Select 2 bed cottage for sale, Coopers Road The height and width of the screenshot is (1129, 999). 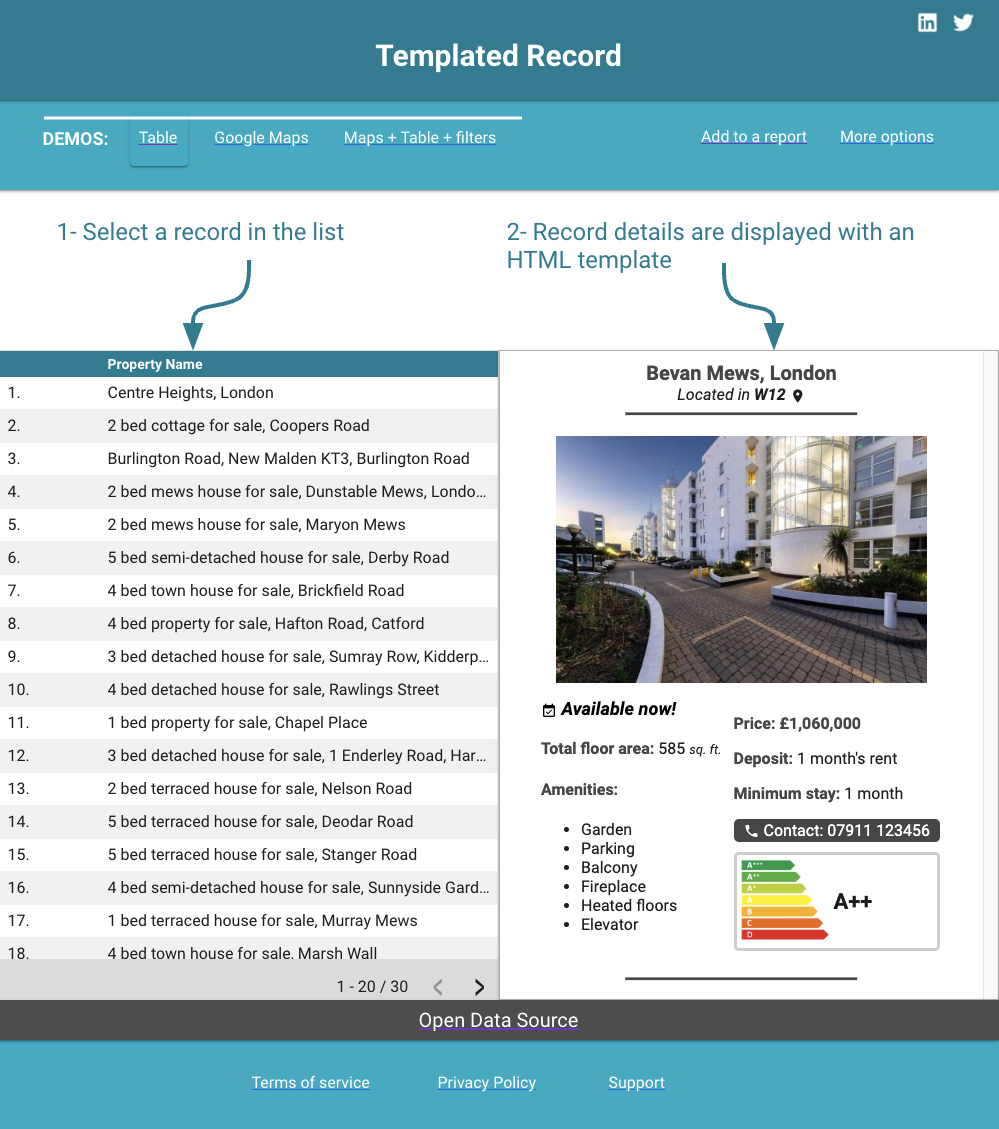coord(249,426)
